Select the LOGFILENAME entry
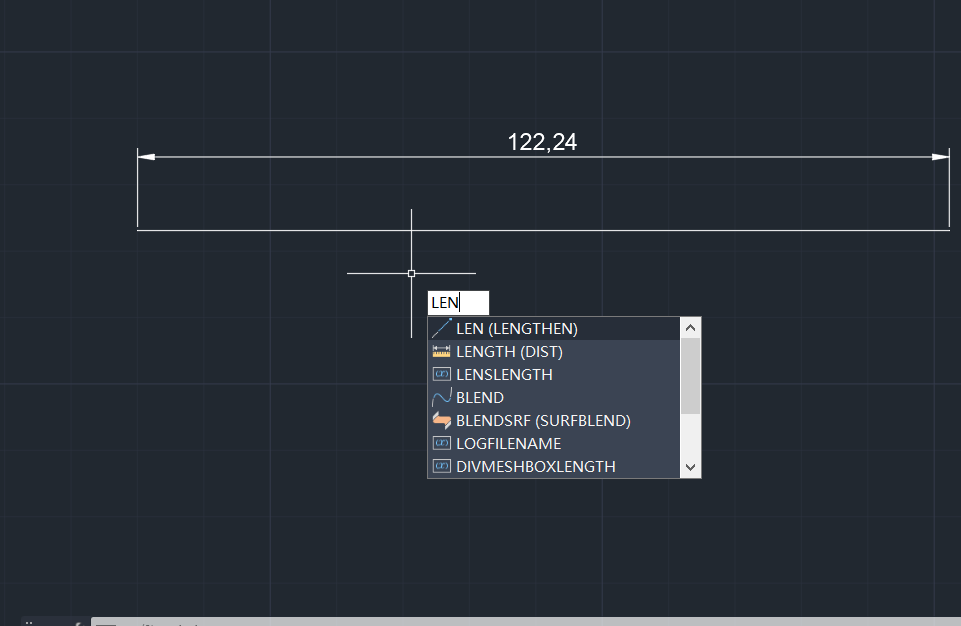Viewport: 961px width, 626px height. pyautogui.click(x=508, y=443)
